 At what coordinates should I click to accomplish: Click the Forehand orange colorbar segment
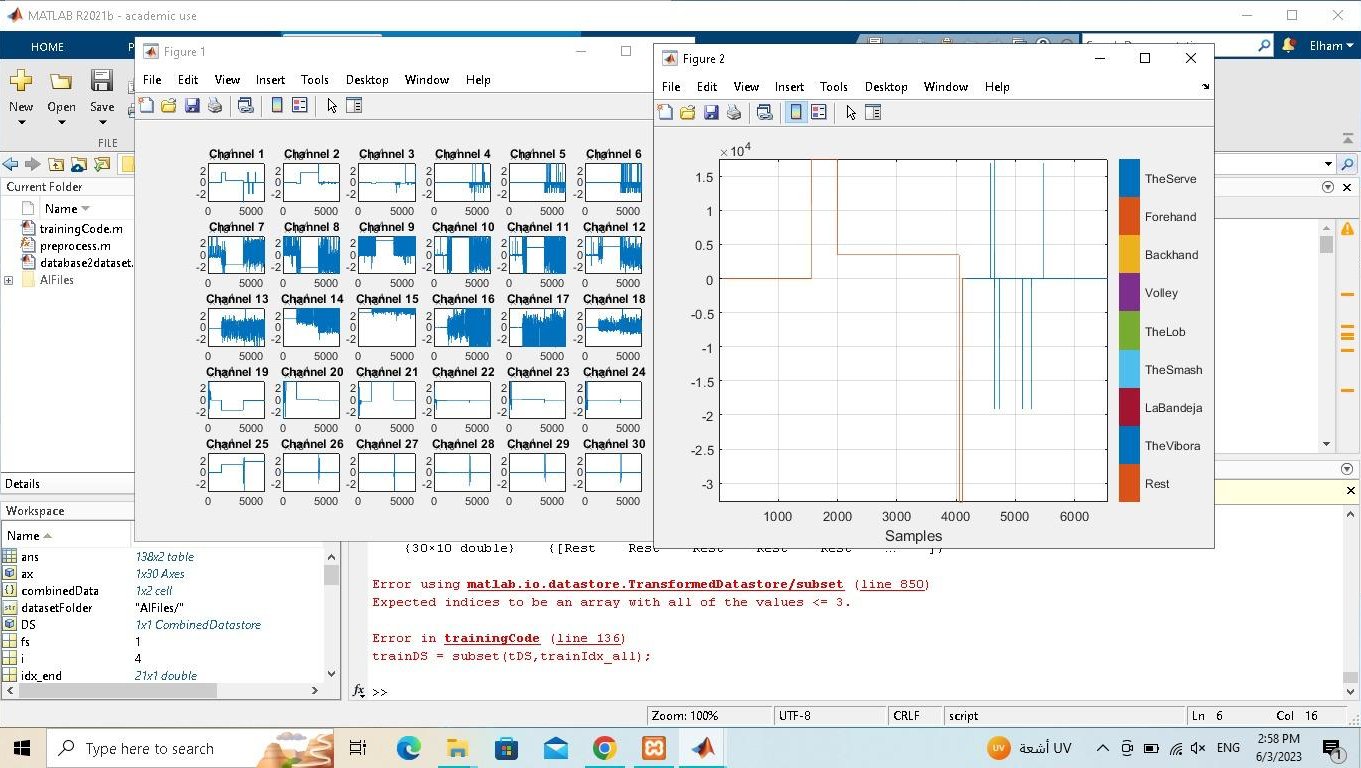[x=1129, y=217]
